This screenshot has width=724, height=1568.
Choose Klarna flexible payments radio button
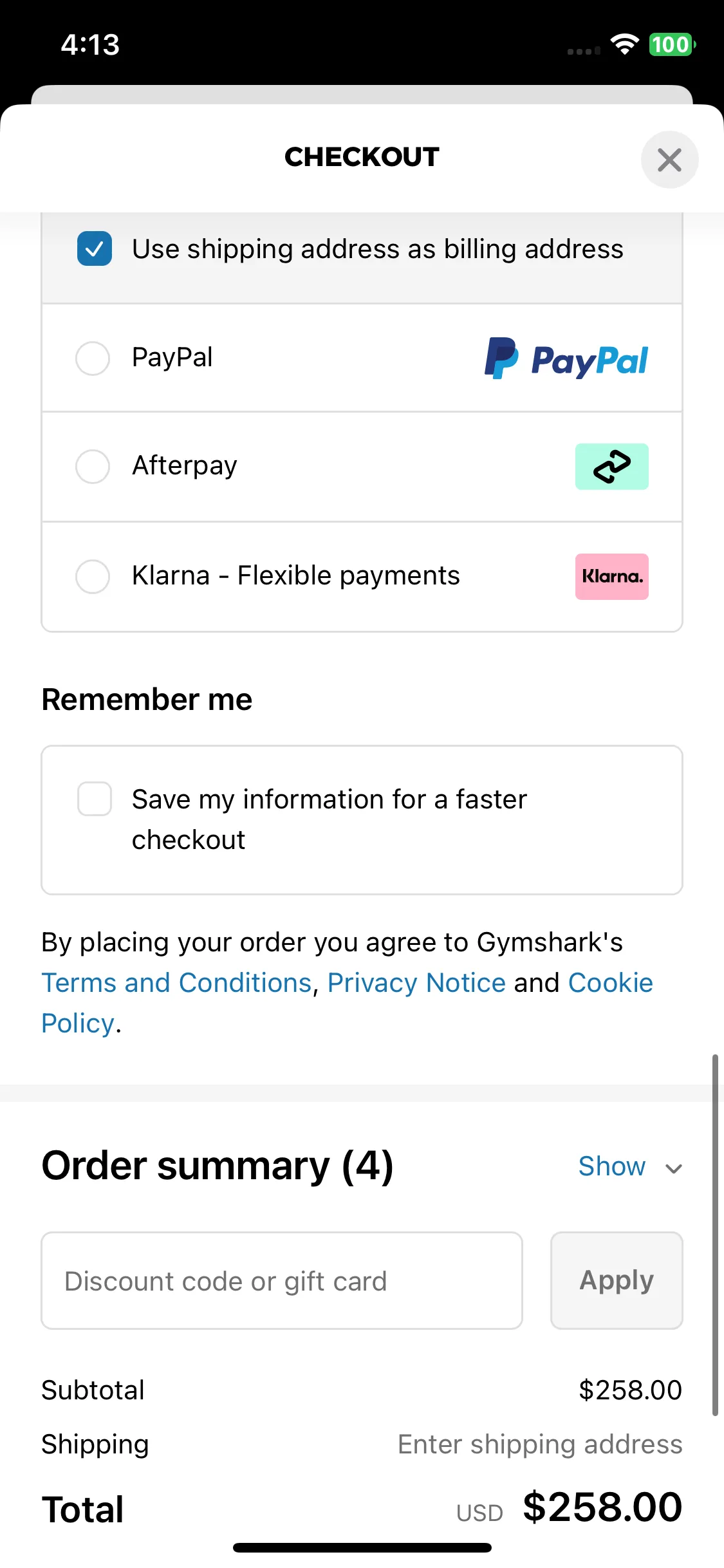(93, 576)
